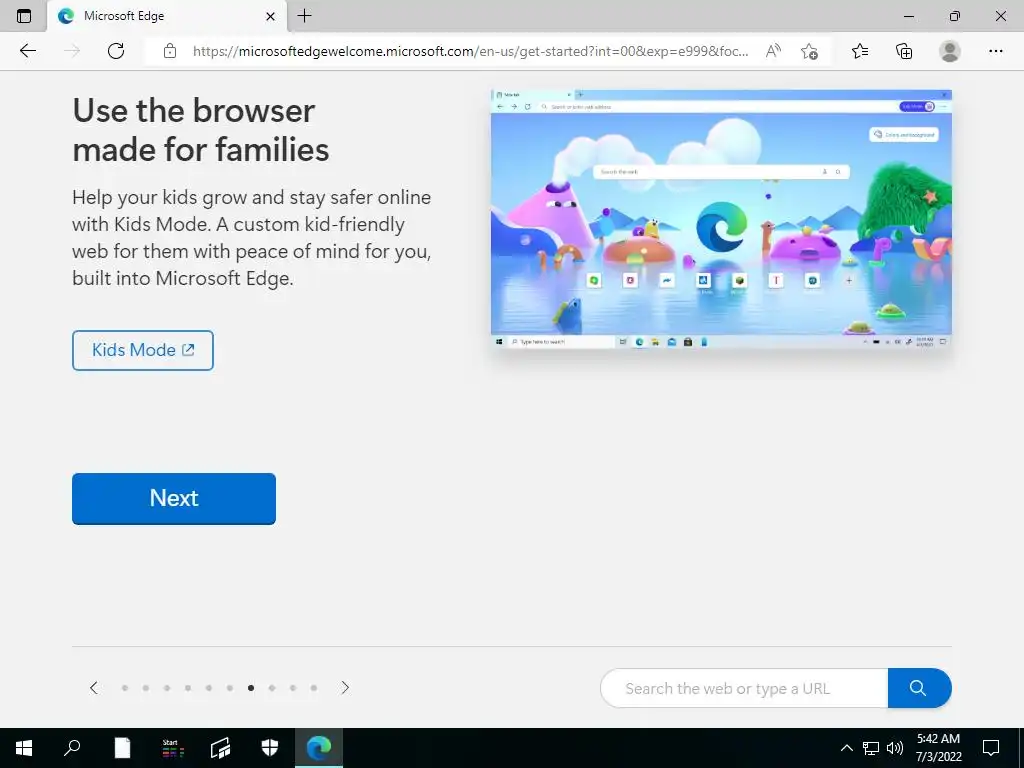Restore down the Edge window
This screenshot has height=768, width=1024.
point(955,16)
